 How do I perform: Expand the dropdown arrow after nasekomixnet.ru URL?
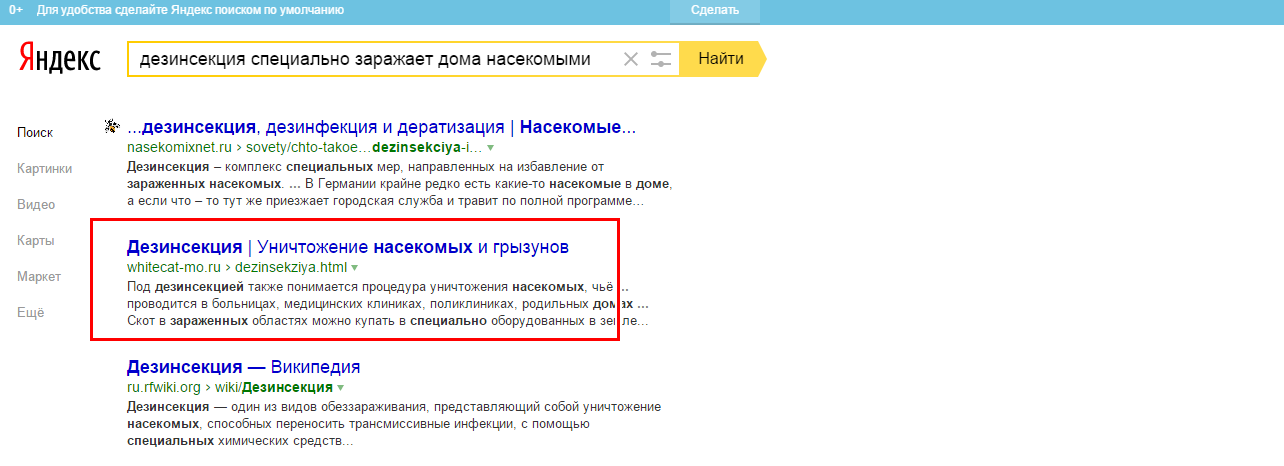[x=491, y=148]
